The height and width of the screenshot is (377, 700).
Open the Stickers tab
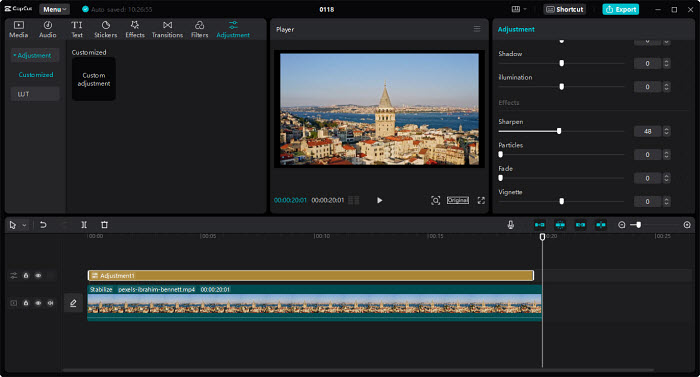[105, 29]
